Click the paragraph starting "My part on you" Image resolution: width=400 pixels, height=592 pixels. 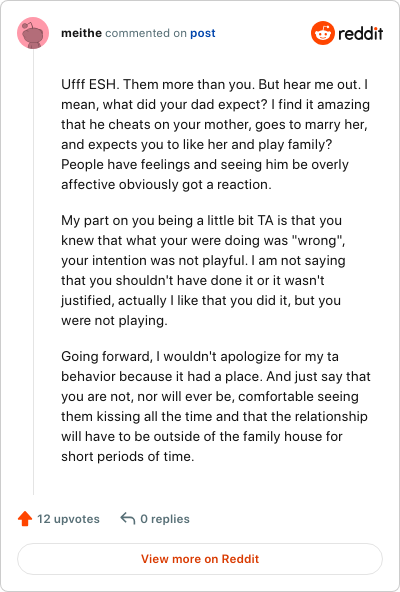click(x=203, y=270)
